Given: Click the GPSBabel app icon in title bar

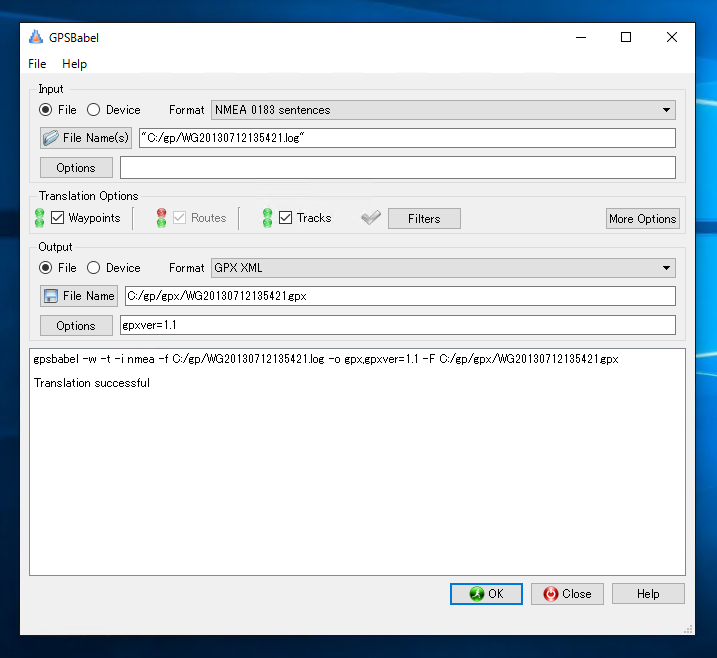Looking at the screenshot, I should 36,37.
